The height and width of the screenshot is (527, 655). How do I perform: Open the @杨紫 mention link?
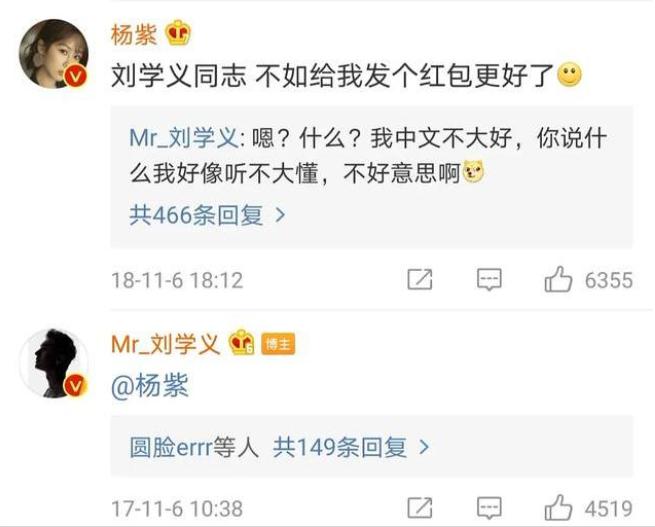click(150, 385)
